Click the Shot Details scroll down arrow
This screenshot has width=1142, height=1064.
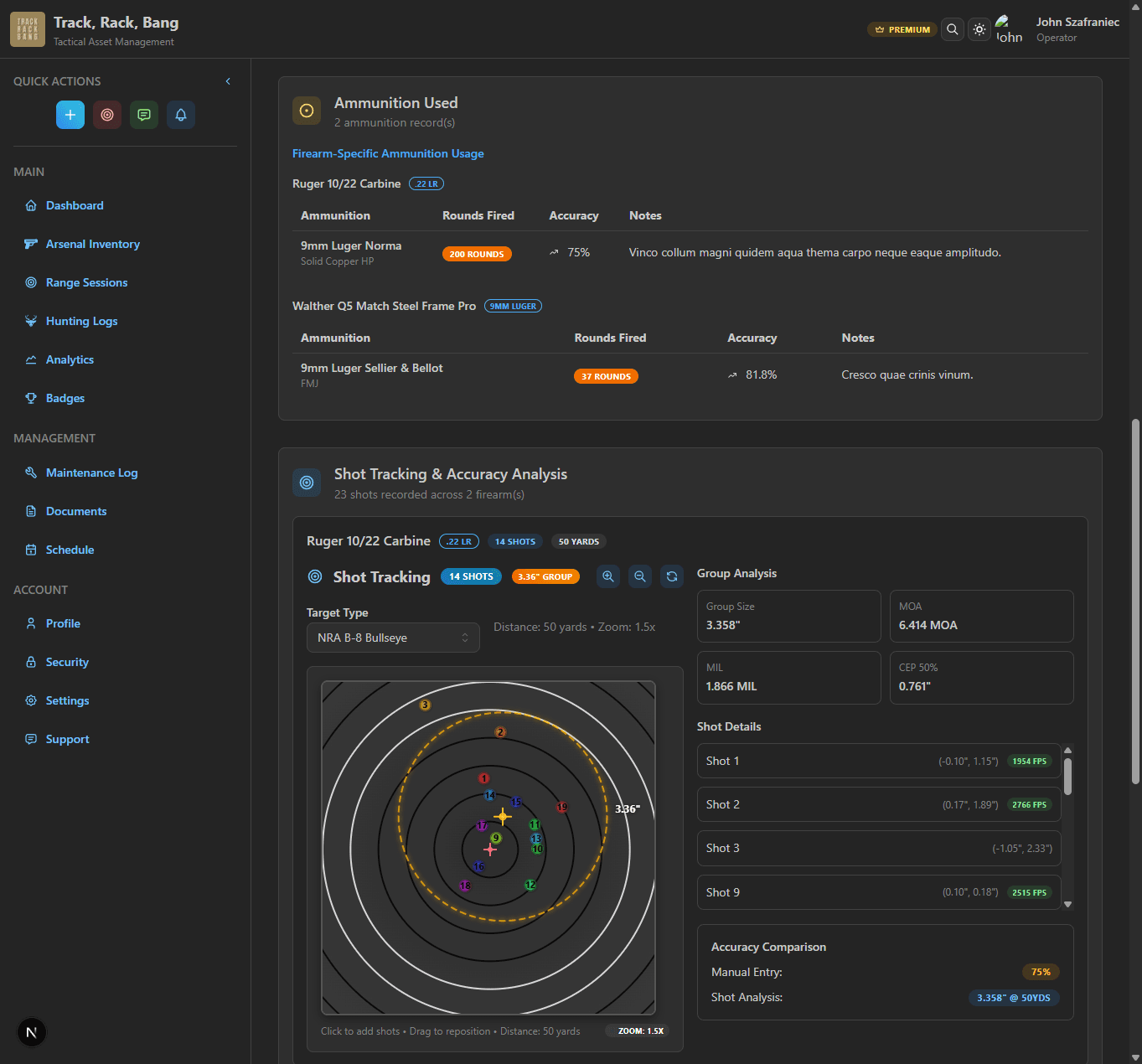tap(1067, 904)
